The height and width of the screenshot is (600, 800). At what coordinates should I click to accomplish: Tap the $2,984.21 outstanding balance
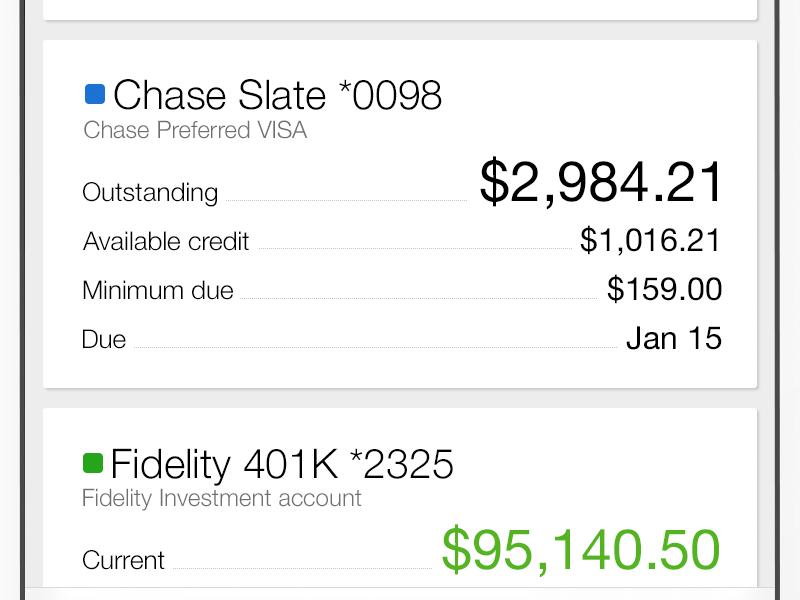(x=600, y=182)
